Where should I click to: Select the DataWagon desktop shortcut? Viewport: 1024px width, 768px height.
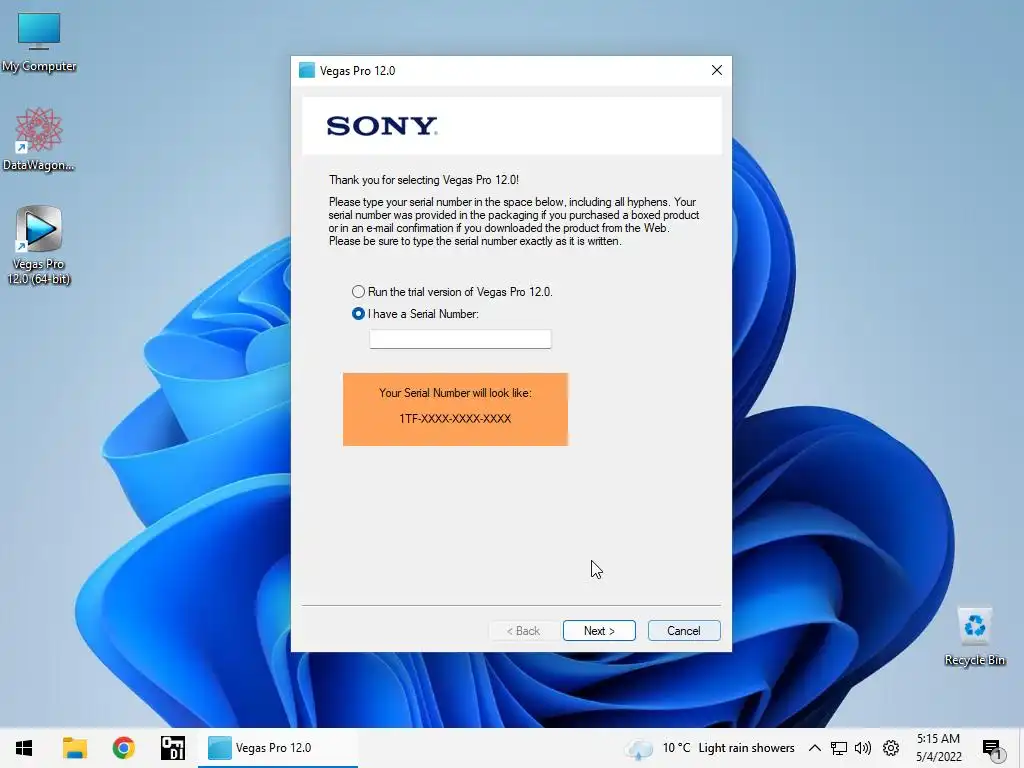coord(39,140)
